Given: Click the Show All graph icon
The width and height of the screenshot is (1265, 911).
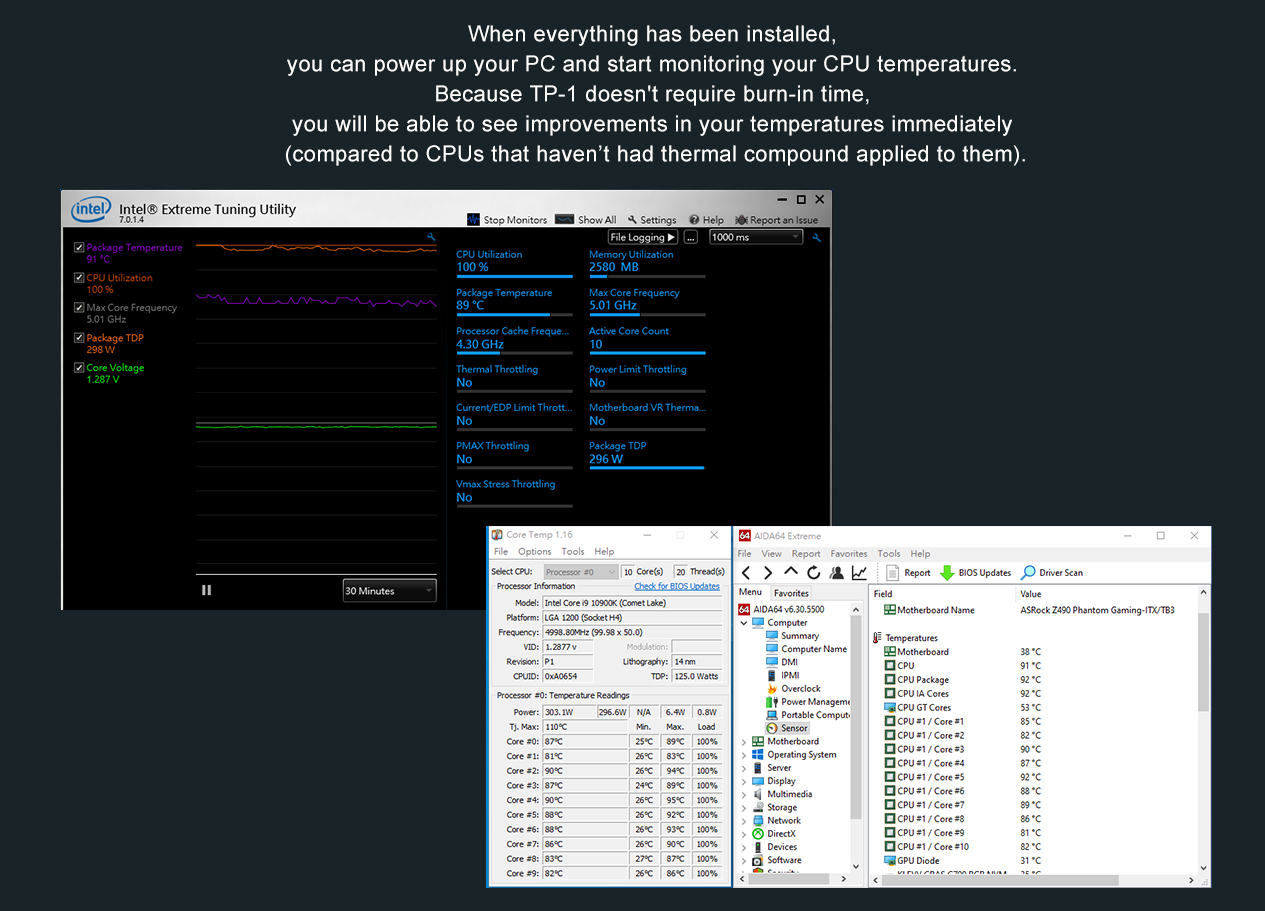Looking at the screenshot, I should (564, 220).
